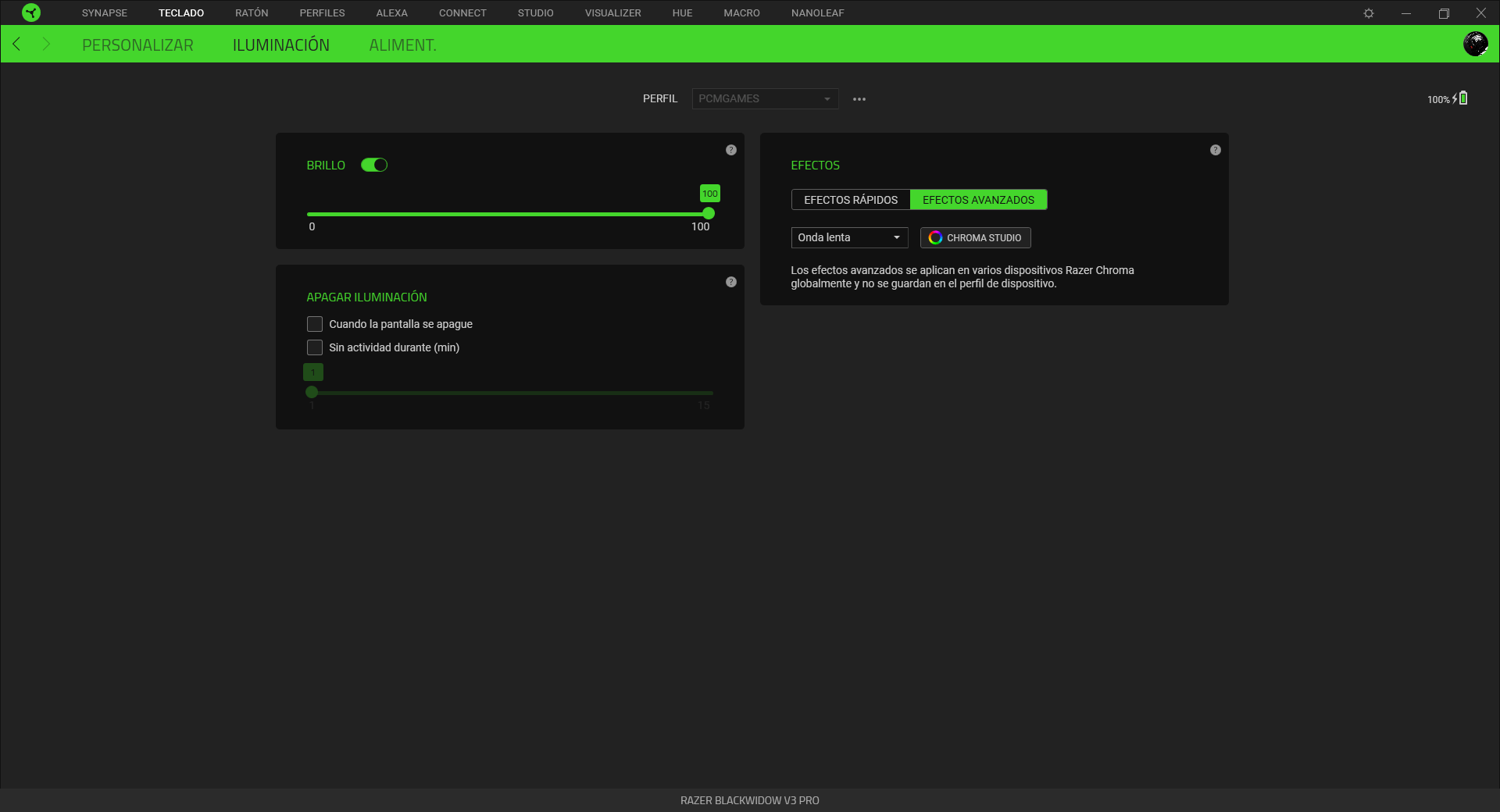Open help for Apagar Iluminación panel
This screenshot has height=812, width=1500.
point(731,282)
